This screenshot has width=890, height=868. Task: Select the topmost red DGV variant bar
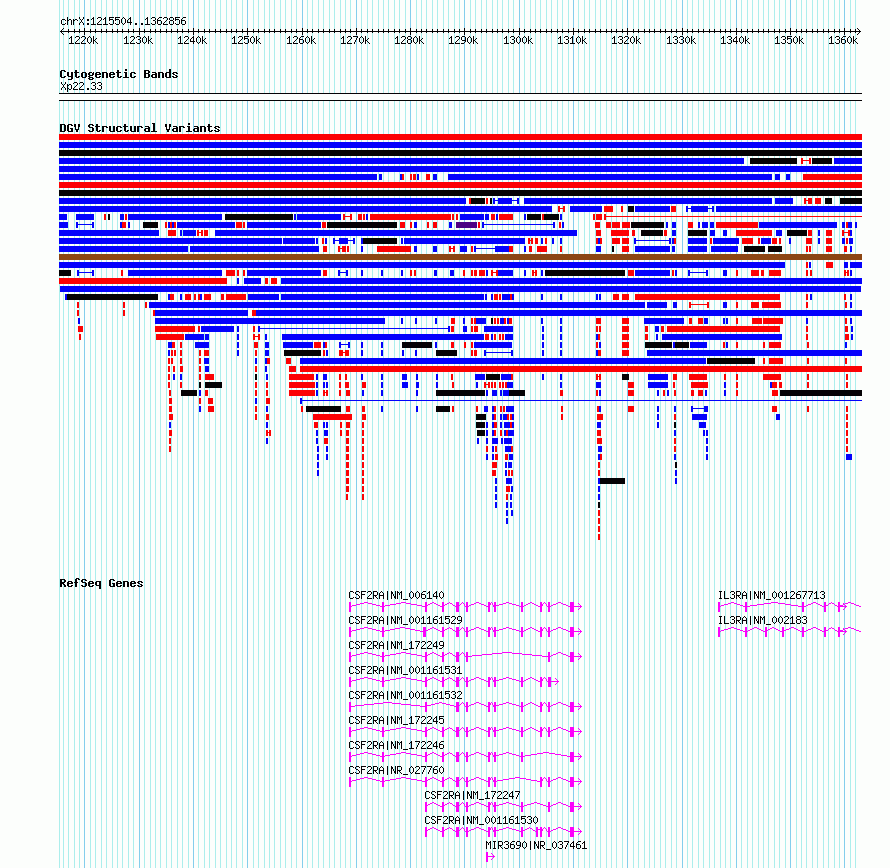tap(460, 137)
